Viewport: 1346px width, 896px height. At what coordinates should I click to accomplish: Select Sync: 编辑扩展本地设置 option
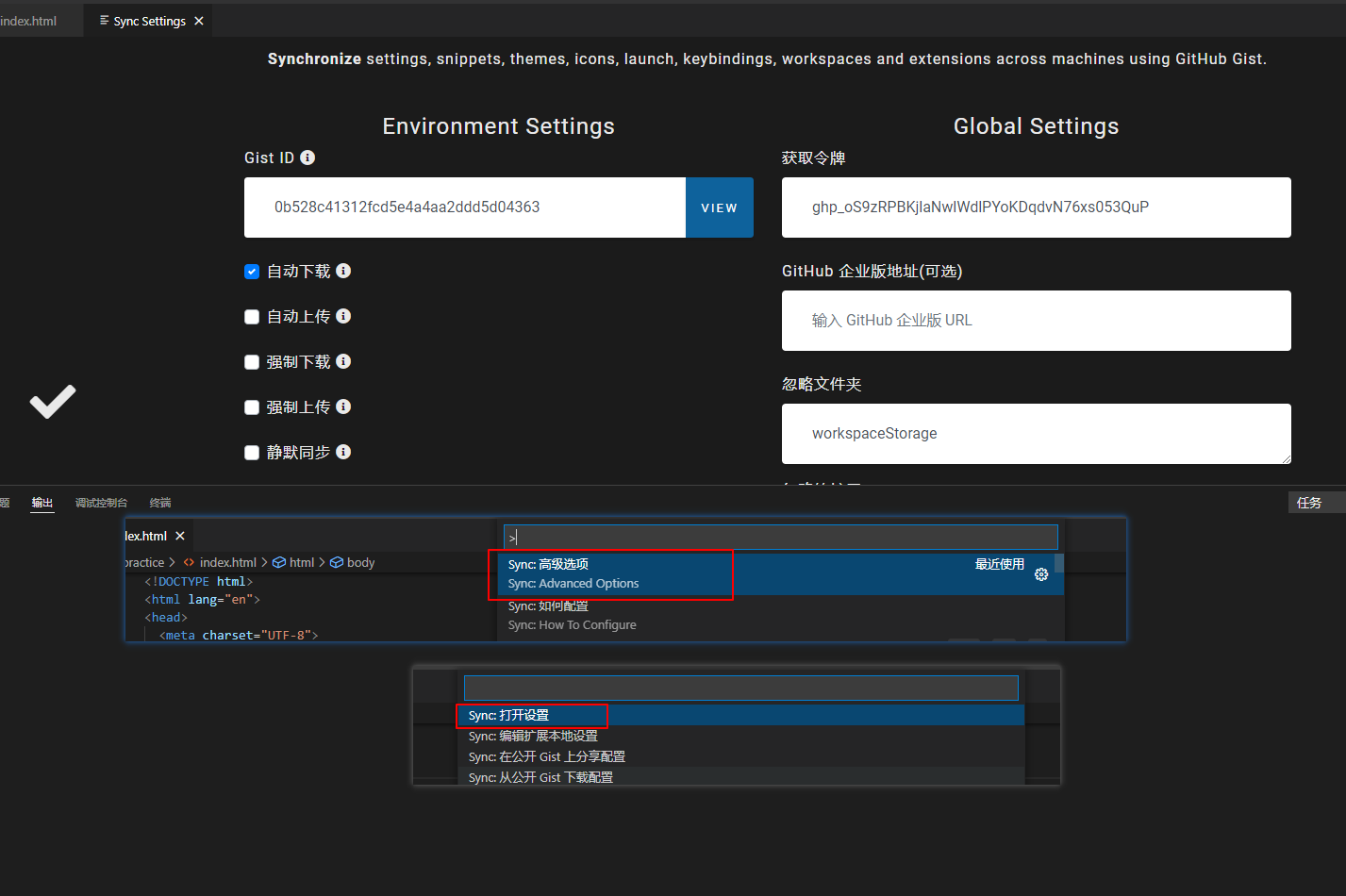tap(741, 736)
